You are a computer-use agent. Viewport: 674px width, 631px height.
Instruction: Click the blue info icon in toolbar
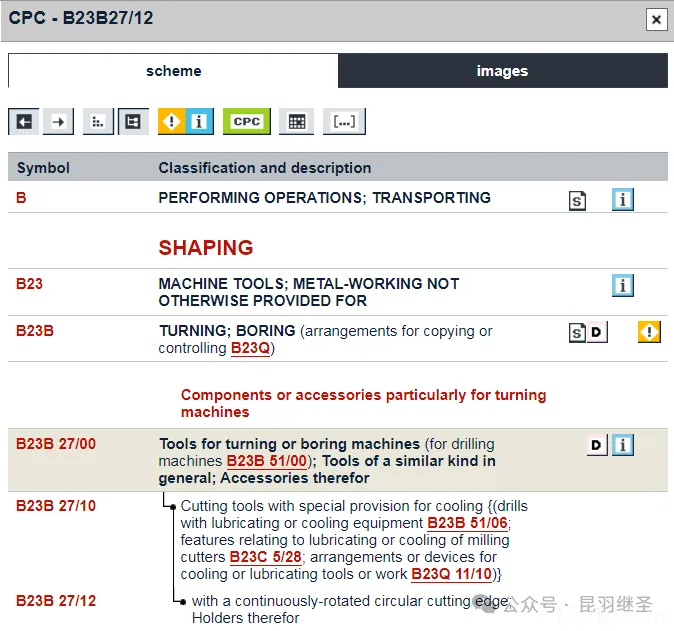click(199, 122)
